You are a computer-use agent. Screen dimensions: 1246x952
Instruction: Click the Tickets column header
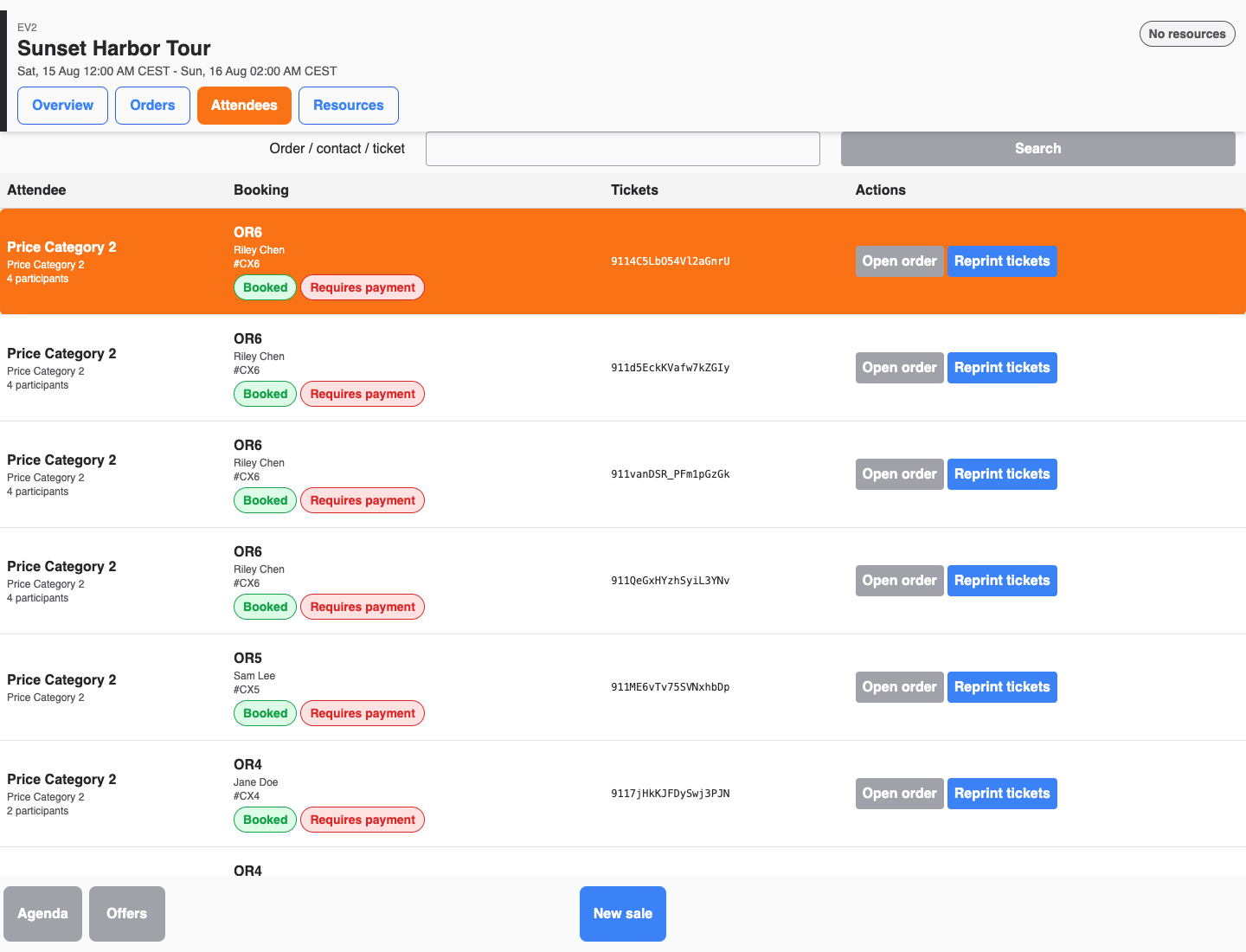634,190
